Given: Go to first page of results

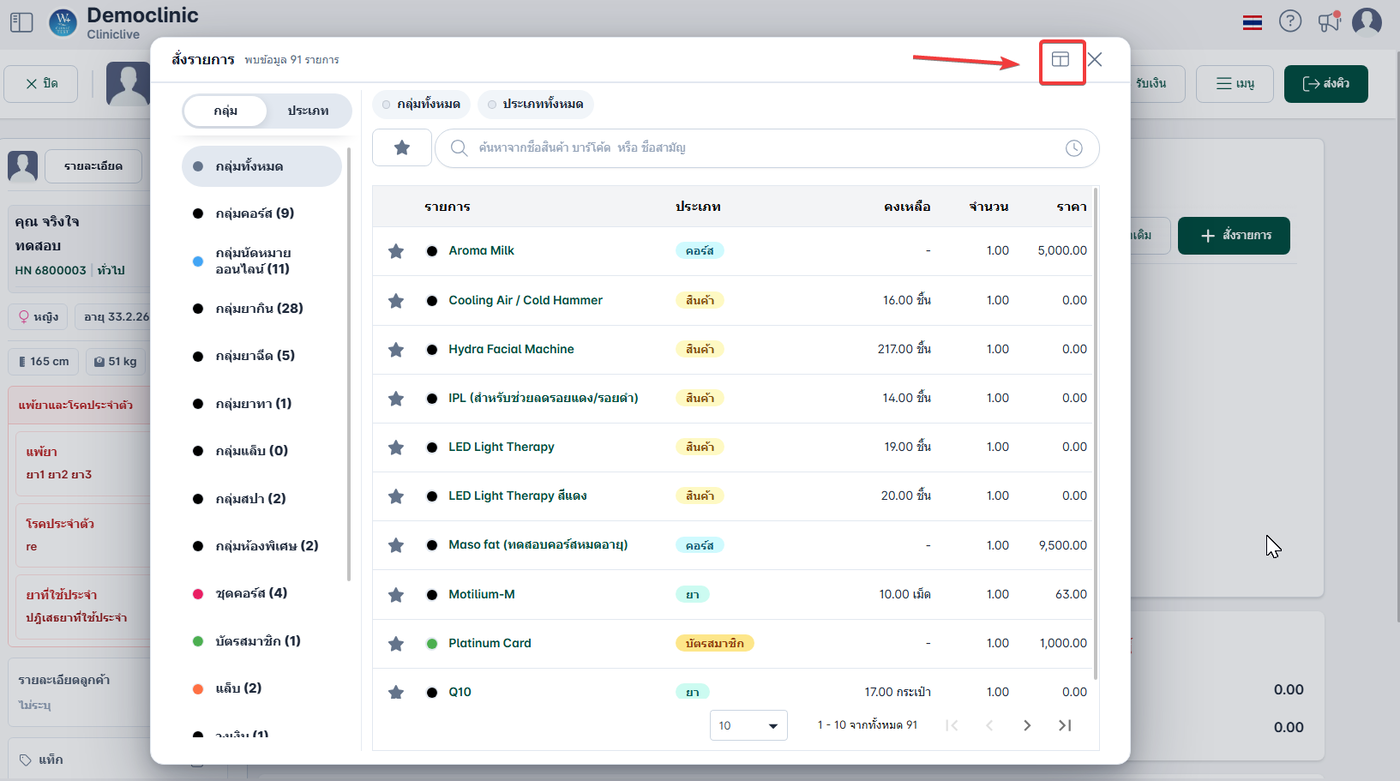Looking at the screenshot, I should 952,725.
